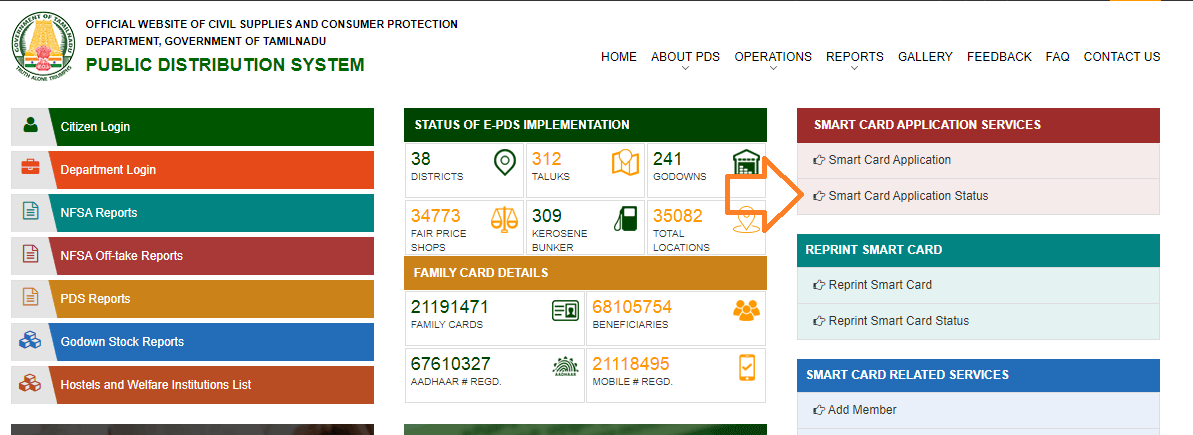Expand the Reports dropdown menu
Screen dimensions: 1193x435
854,57
